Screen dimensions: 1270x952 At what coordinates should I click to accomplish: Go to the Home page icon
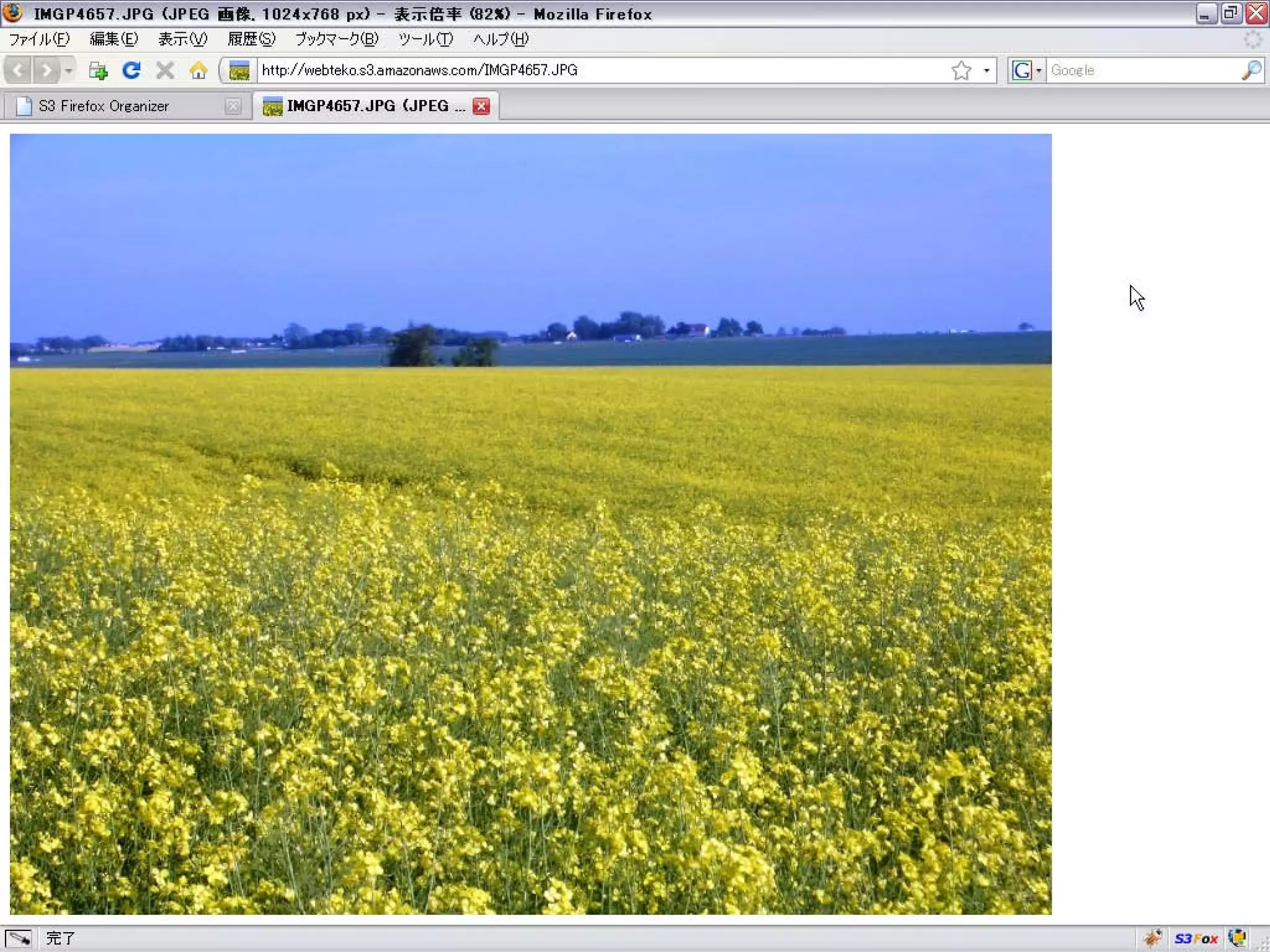(x=198, y=70)
